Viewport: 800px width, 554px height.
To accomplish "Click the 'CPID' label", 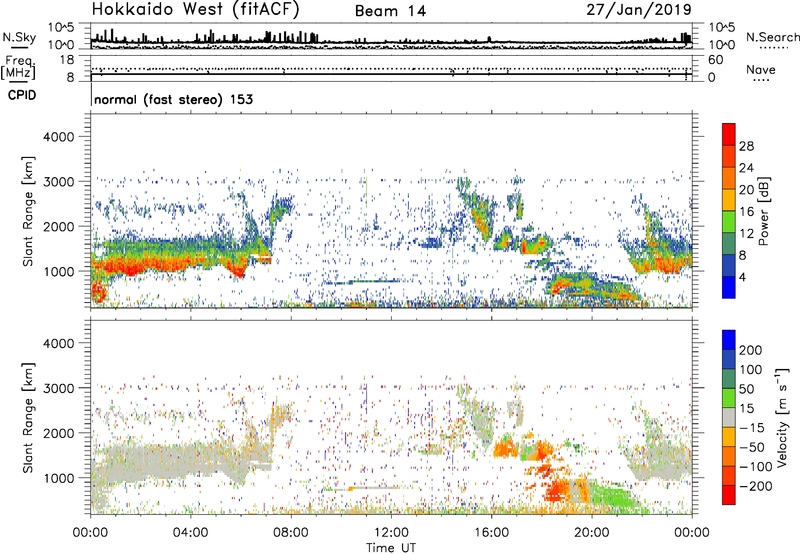I will 22,95.
